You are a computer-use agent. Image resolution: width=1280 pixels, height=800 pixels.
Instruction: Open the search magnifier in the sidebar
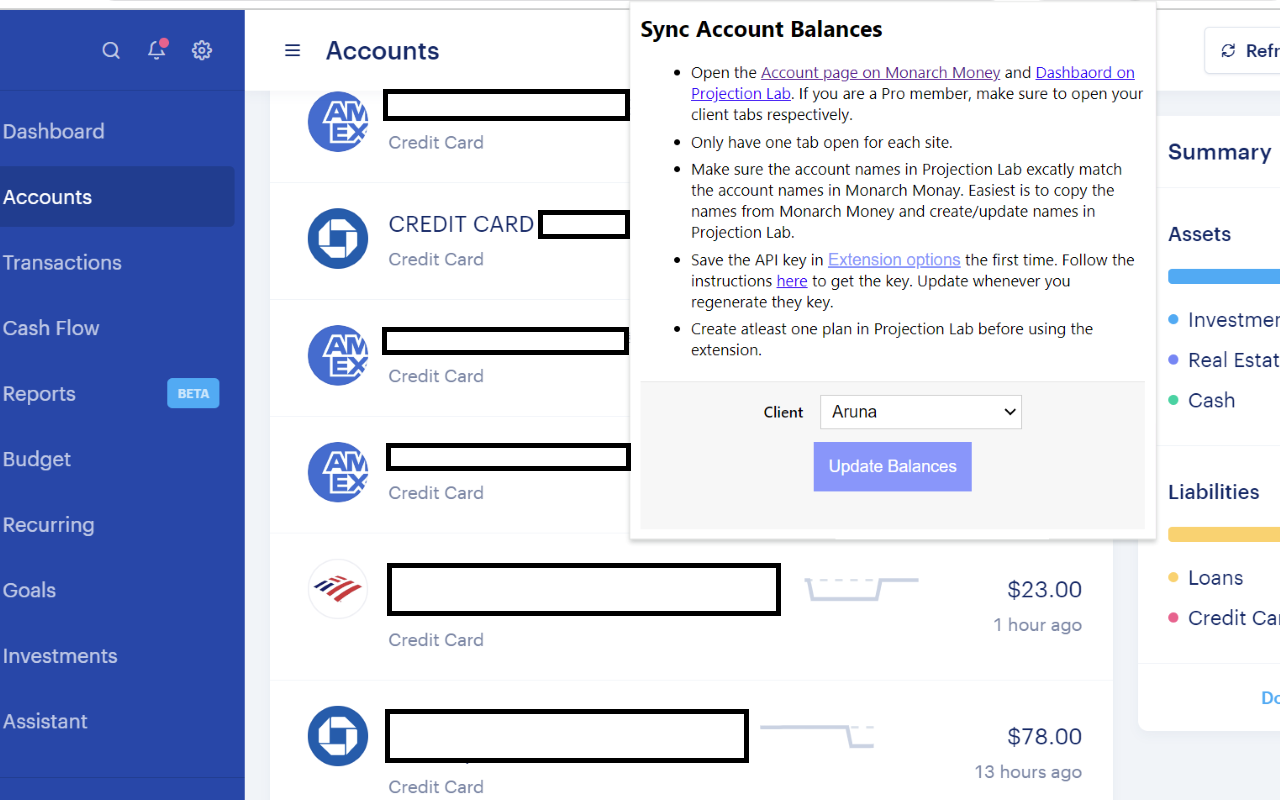tap(111, 50)
